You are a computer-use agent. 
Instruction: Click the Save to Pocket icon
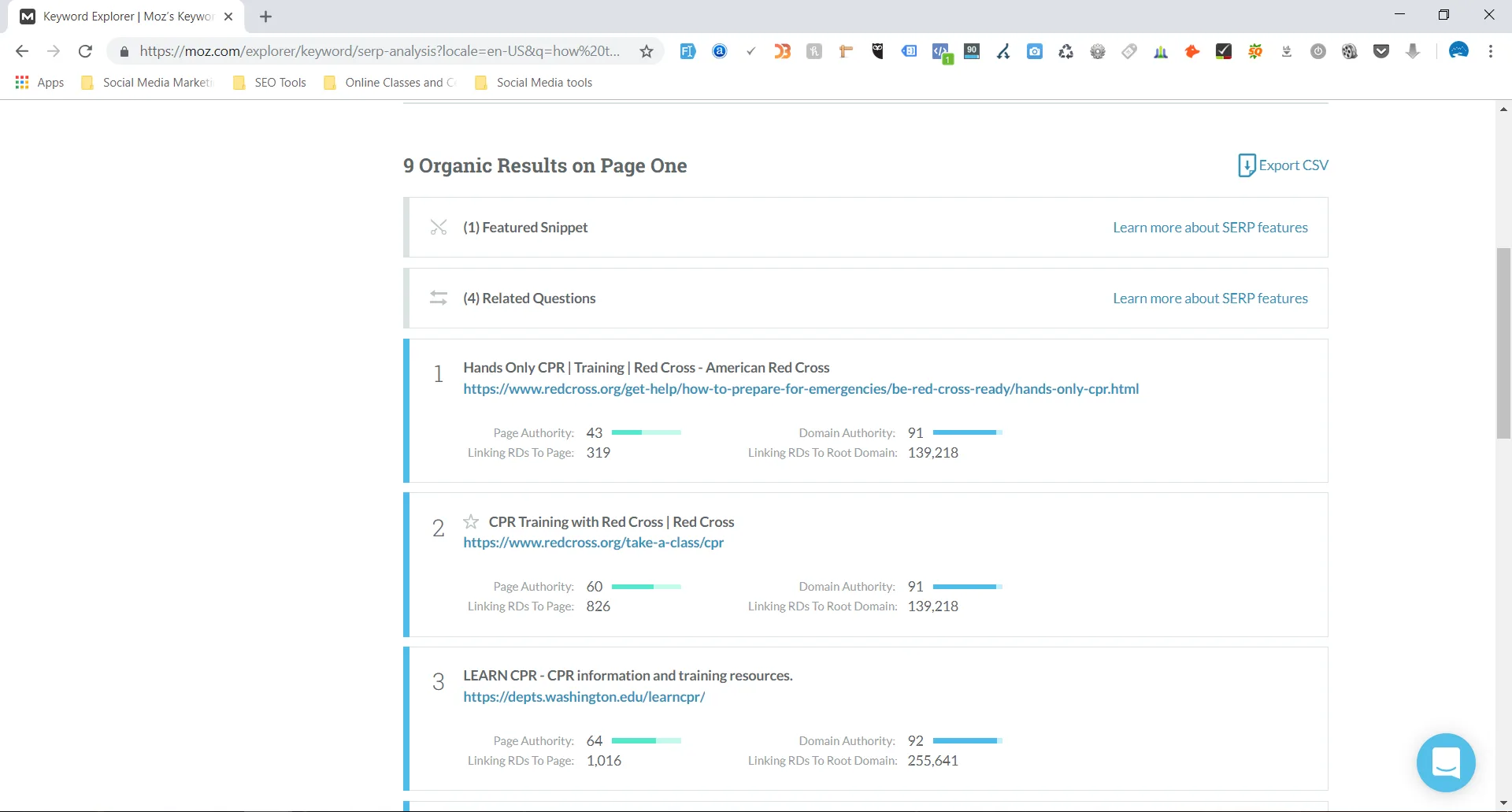(1382, 51)
